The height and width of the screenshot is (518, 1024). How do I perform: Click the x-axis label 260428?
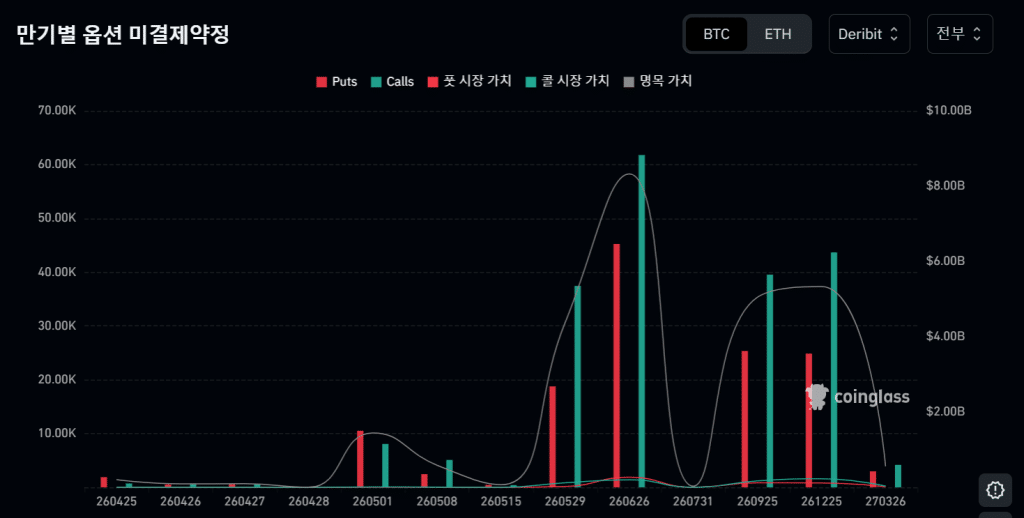point(308,502)
